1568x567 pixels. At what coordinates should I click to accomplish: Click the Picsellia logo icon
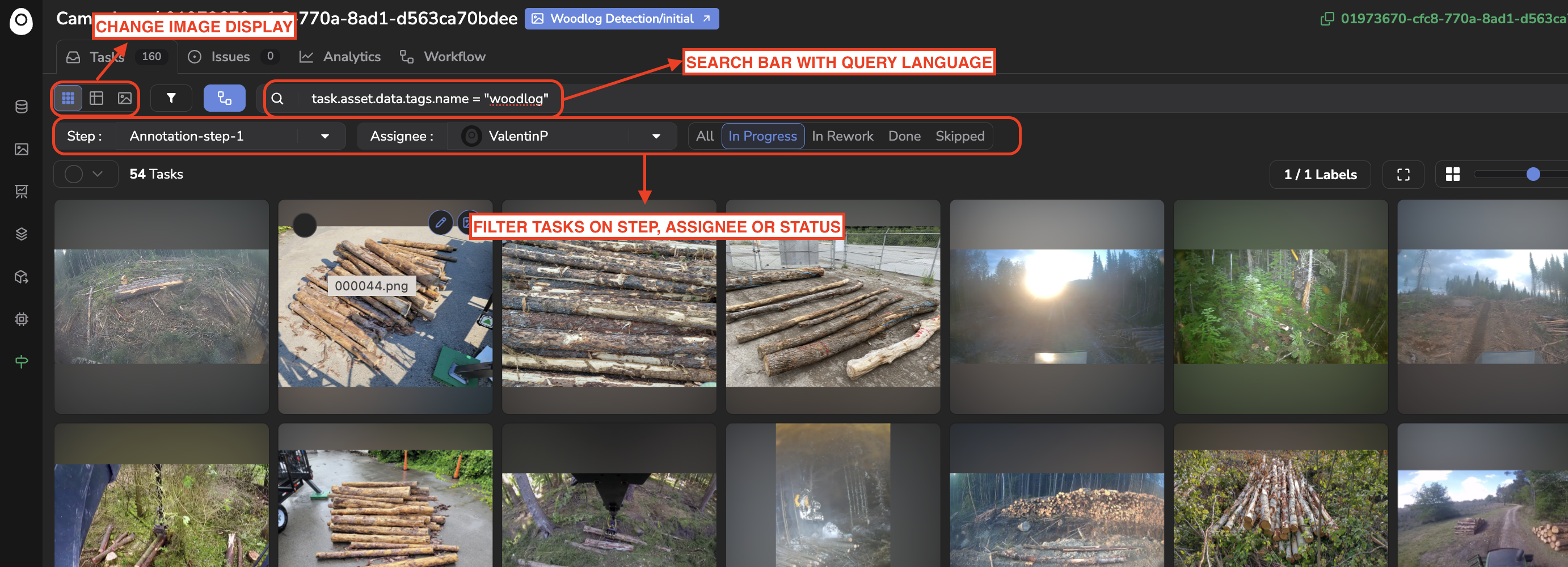[22, 22]
